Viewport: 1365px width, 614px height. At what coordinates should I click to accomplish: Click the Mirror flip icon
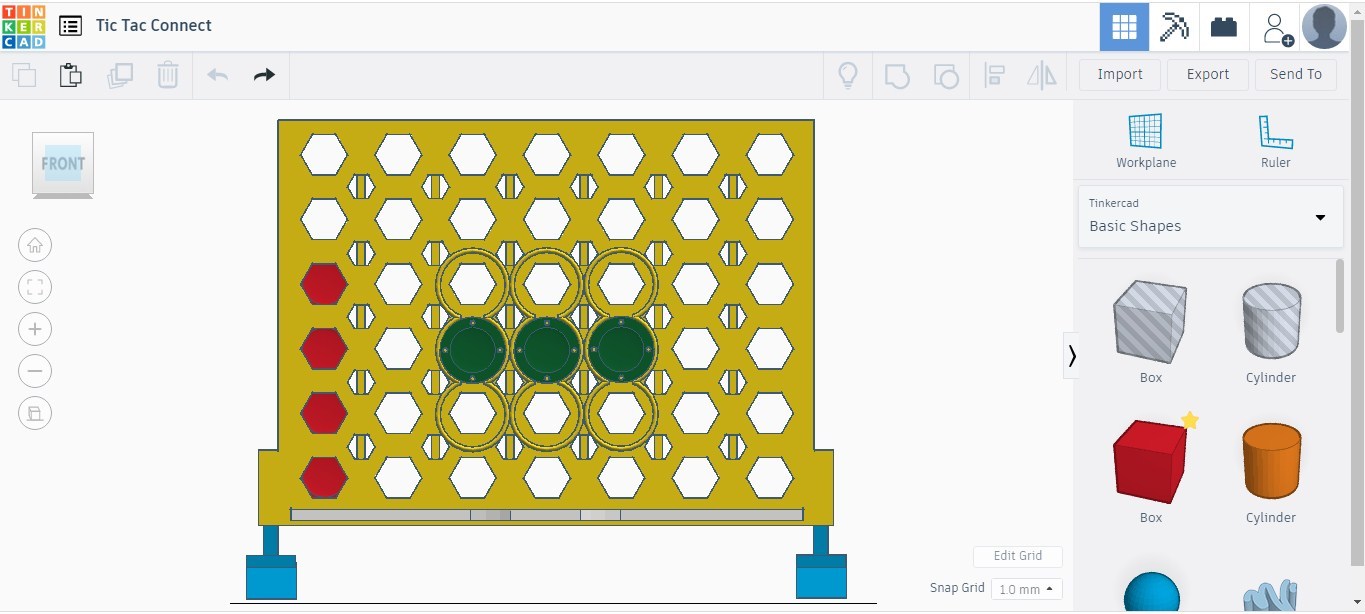point(1042,76)
